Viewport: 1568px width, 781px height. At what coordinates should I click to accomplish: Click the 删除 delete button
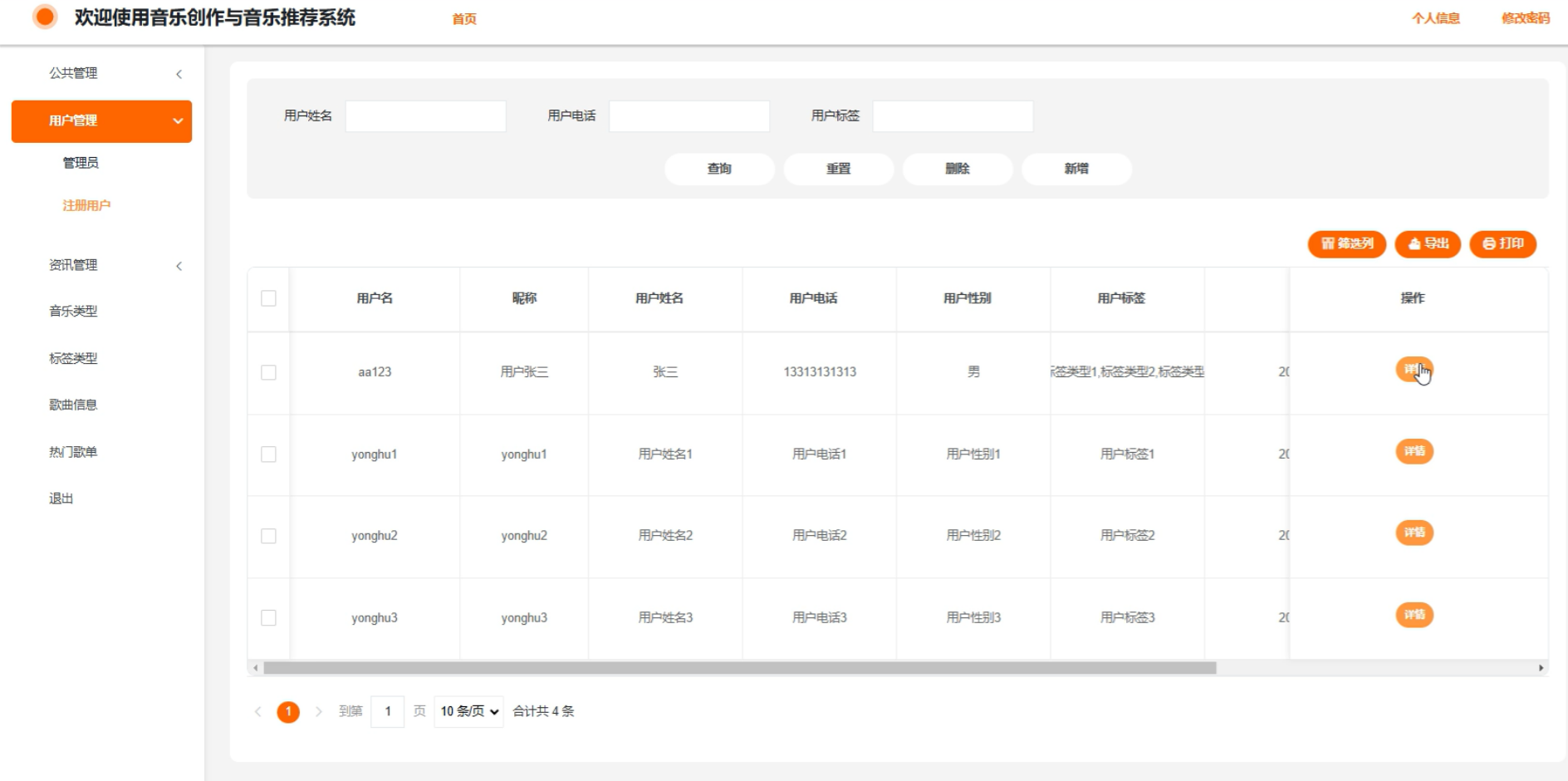coord(958,169)
